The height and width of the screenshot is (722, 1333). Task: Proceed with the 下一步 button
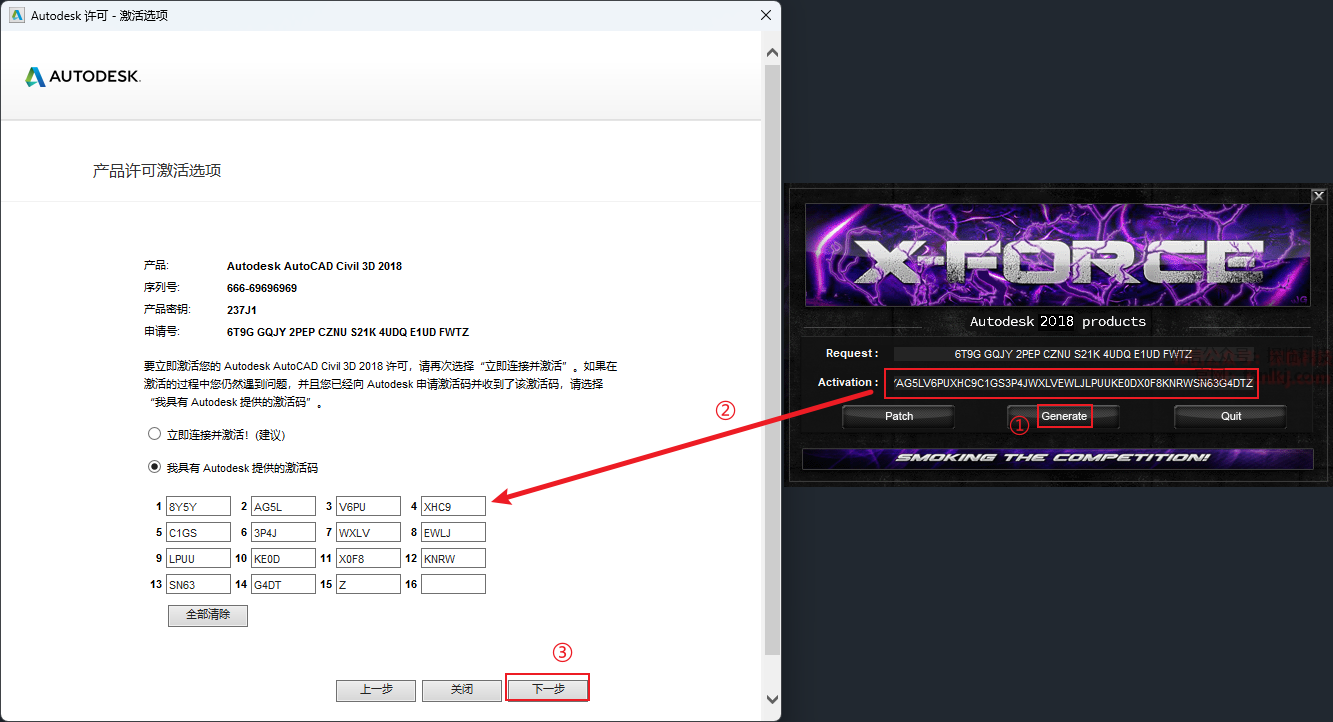pos(548,689)
